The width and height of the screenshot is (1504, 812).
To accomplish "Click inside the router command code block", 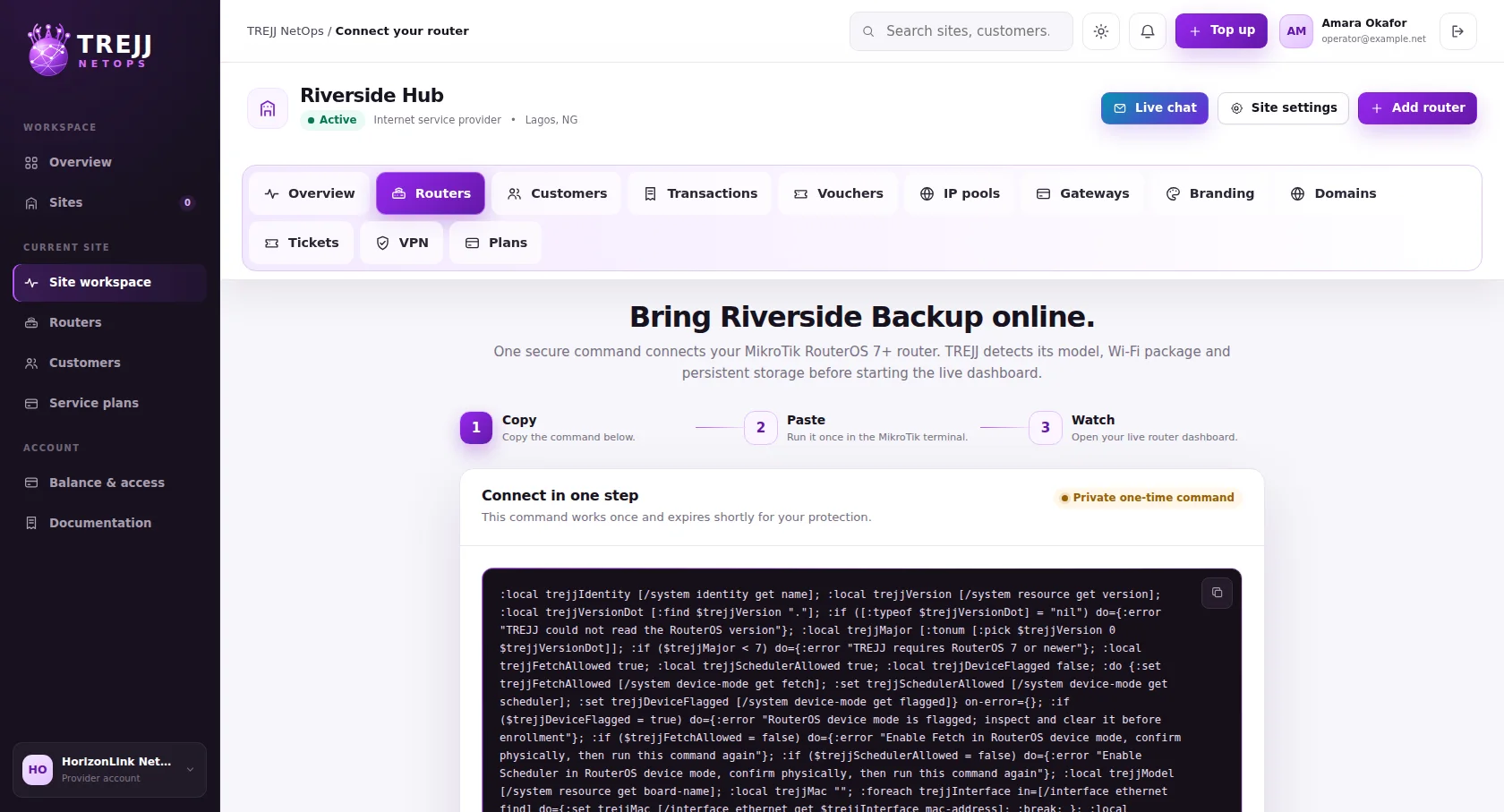I will (861, 690).
